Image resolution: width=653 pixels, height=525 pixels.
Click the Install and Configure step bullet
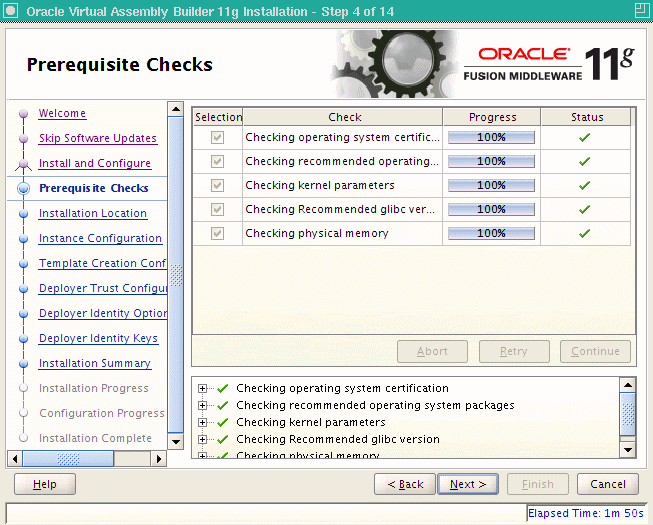coord(24,164)
